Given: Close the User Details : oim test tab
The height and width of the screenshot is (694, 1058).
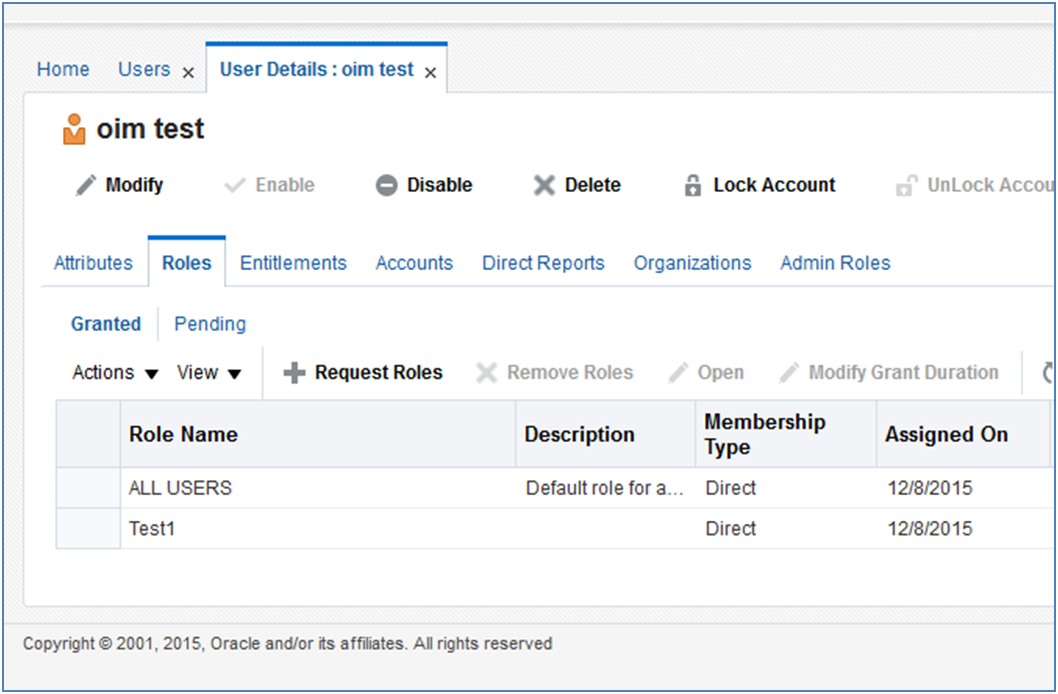Looking at the screenshot, I should (x=430, y=73).
